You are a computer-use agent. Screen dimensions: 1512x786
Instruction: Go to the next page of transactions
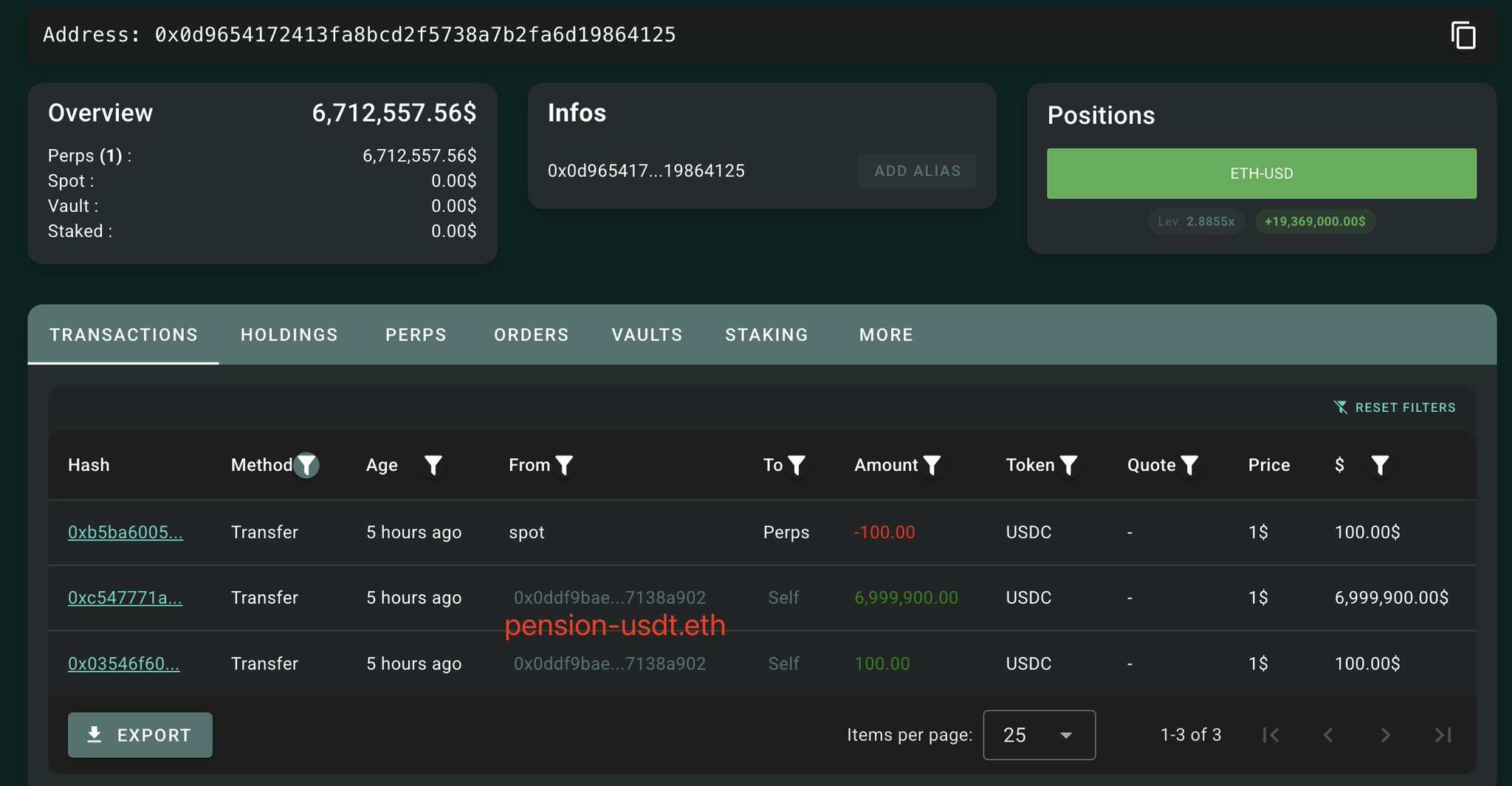[x=1386, y=735]
